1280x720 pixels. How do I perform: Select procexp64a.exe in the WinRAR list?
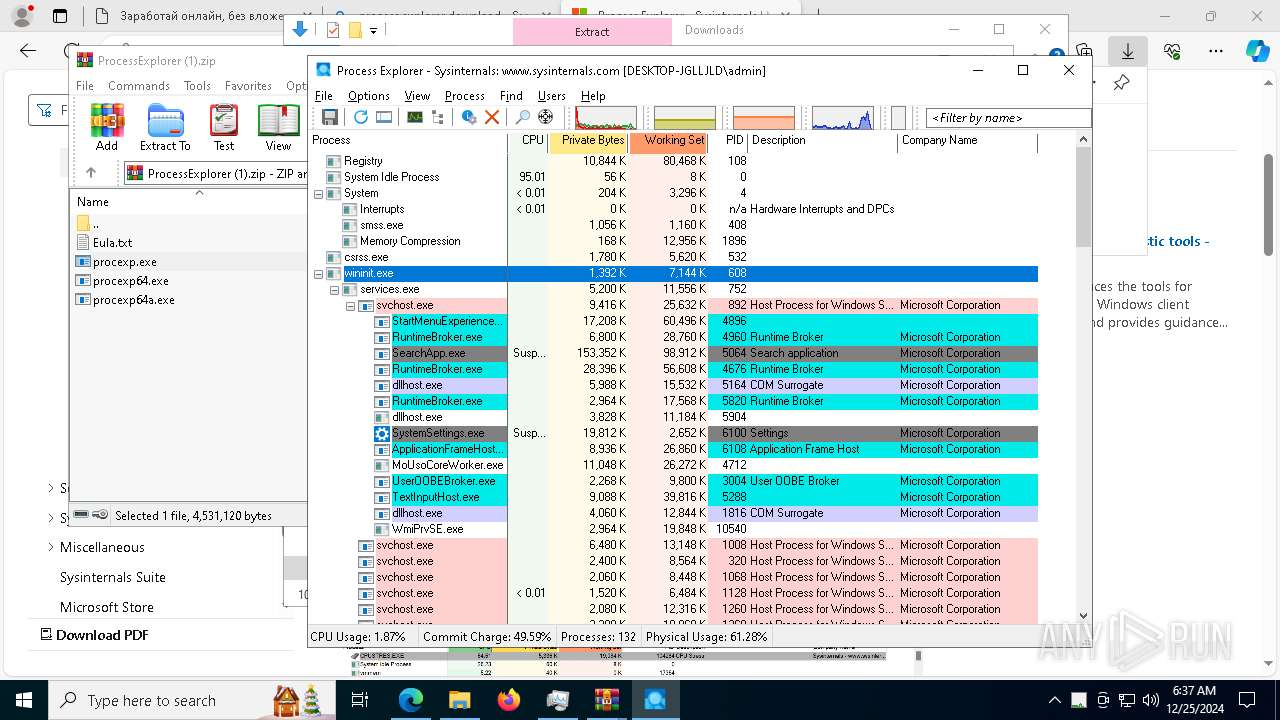133,300
